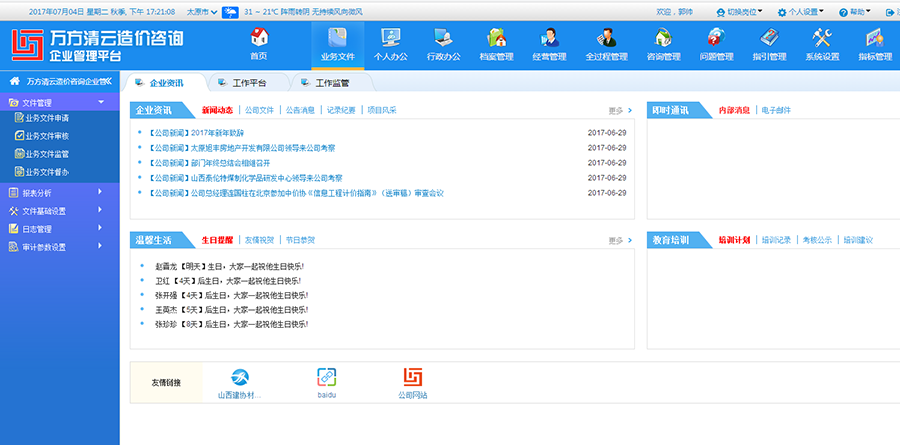The image size is (900, 445).
Task: Open 档案管理 archive icon
Action: [495, 39]
